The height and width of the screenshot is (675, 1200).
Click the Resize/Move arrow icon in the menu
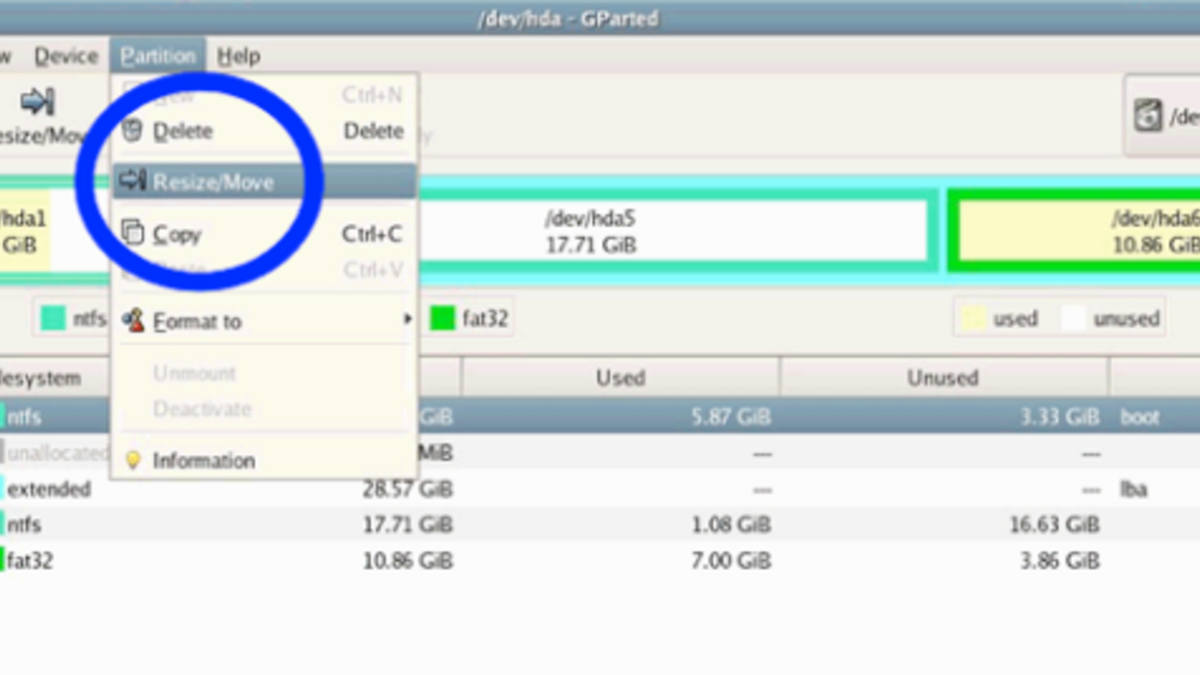coord(132,181)
